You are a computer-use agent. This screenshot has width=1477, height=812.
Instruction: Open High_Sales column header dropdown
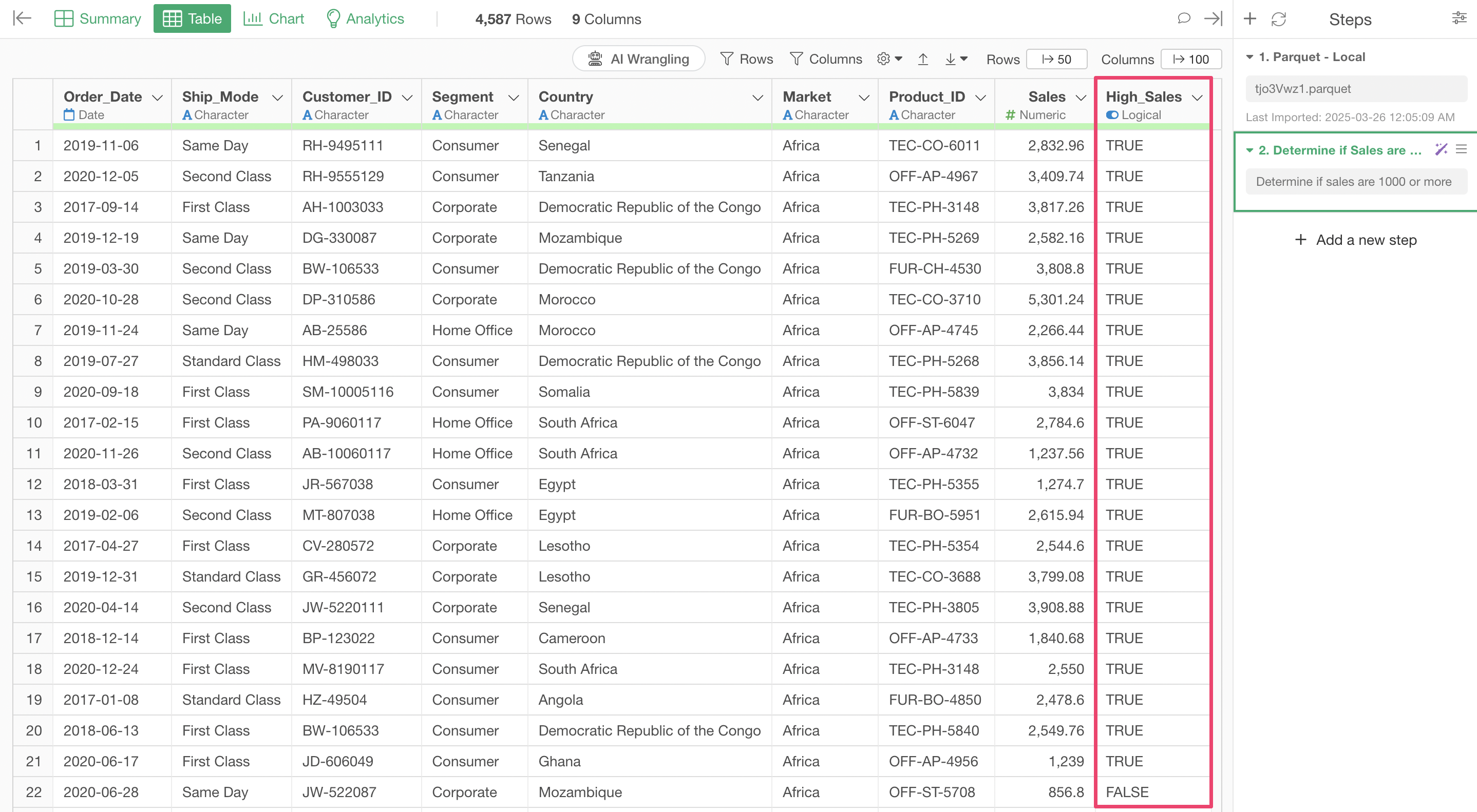tap(1197, 98)
